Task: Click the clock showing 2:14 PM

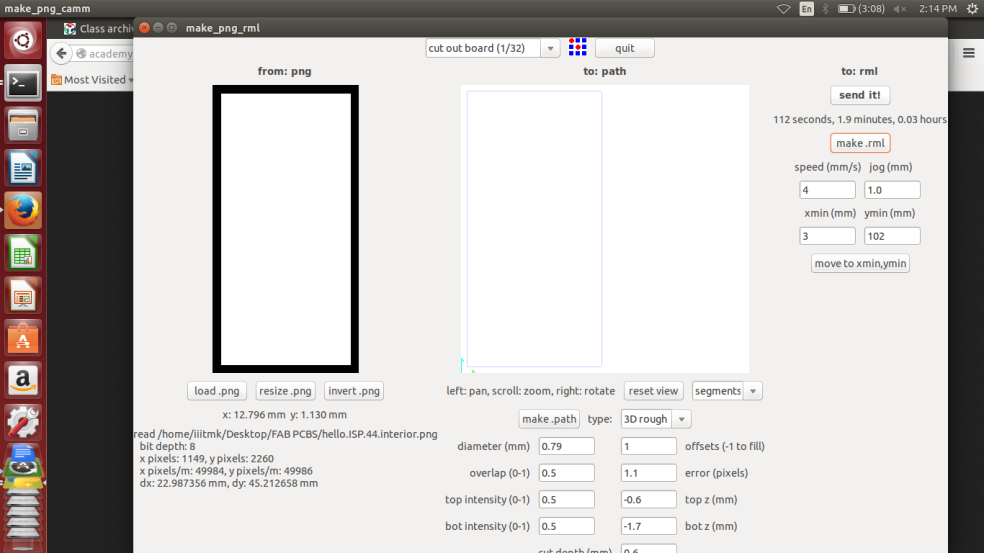Action: point(938,9)
